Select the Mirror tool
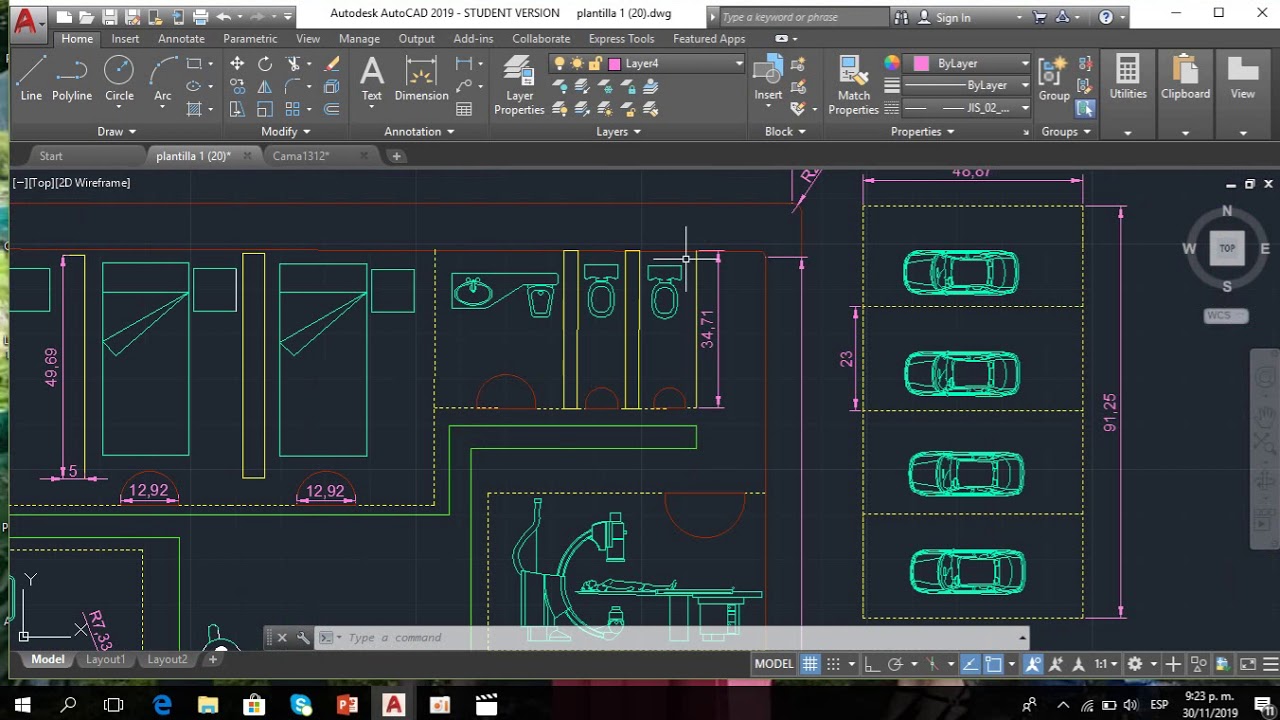This screenshot has width=1280, height=720. click(265, 86)
